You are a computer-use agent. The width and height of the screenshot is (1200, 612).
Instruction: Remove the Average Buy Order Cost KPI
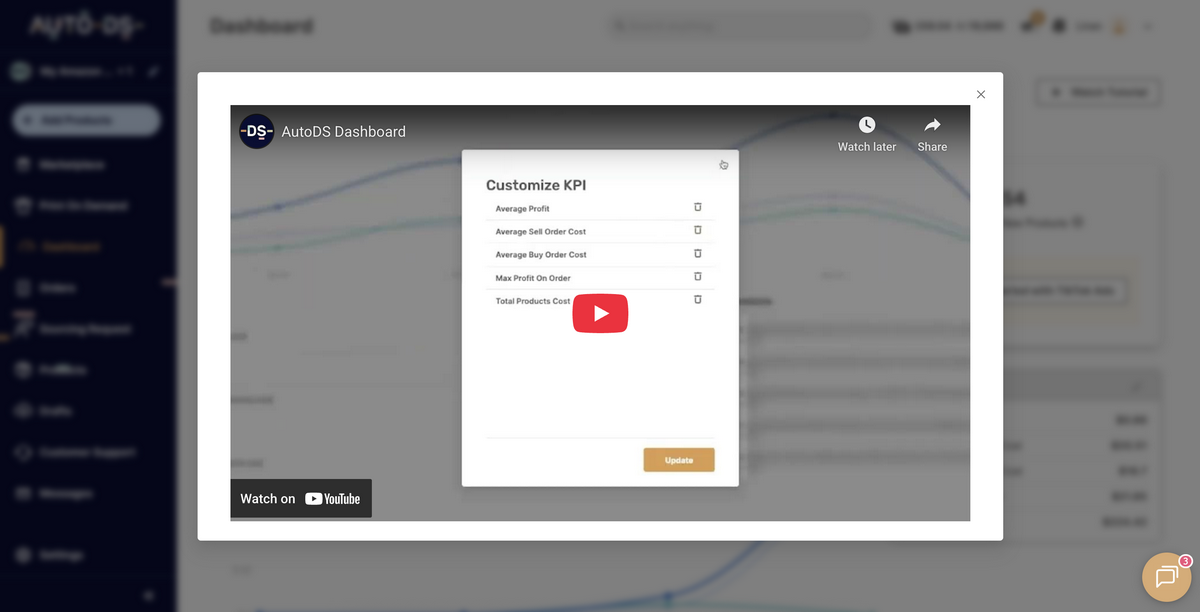(697, 254)
